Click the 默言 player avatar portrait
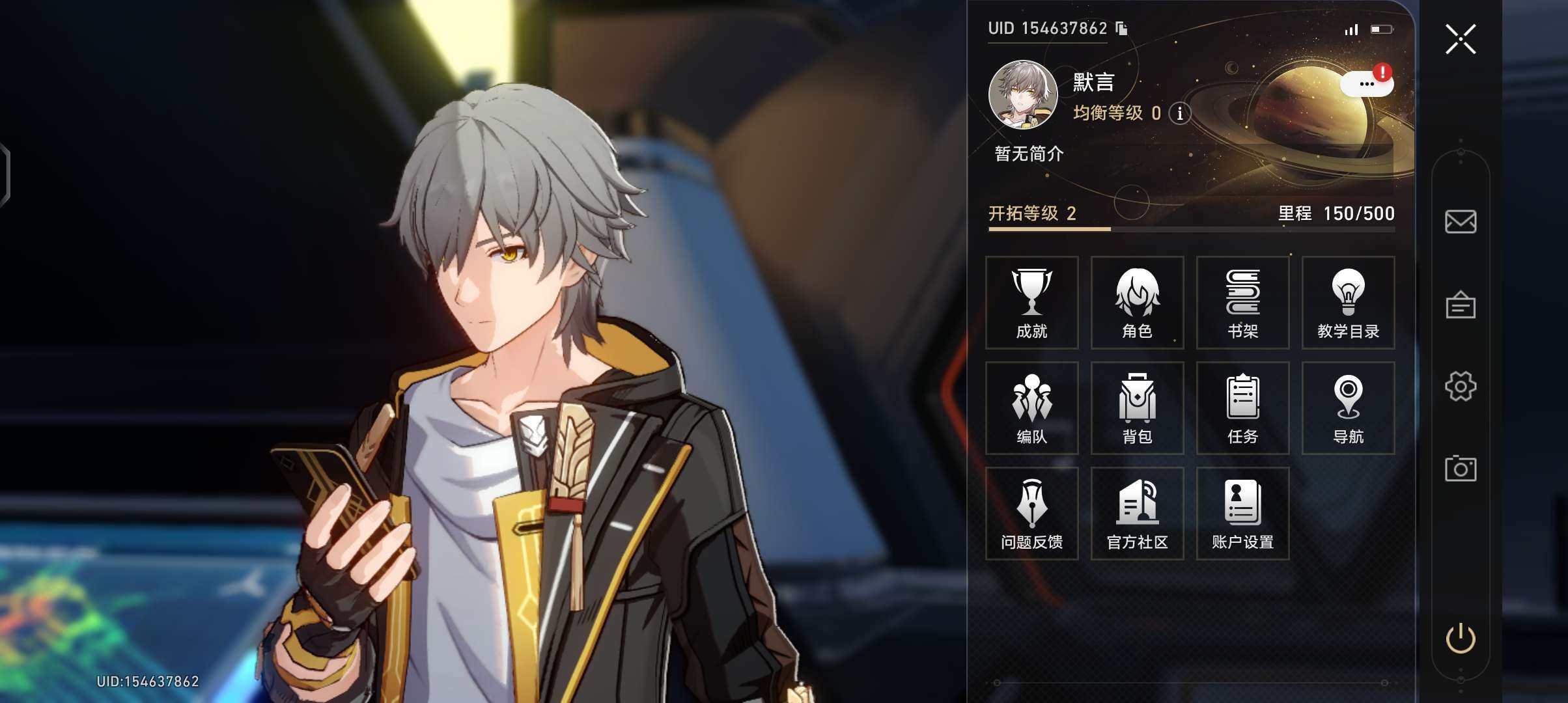 click(x=1023, y=95)
